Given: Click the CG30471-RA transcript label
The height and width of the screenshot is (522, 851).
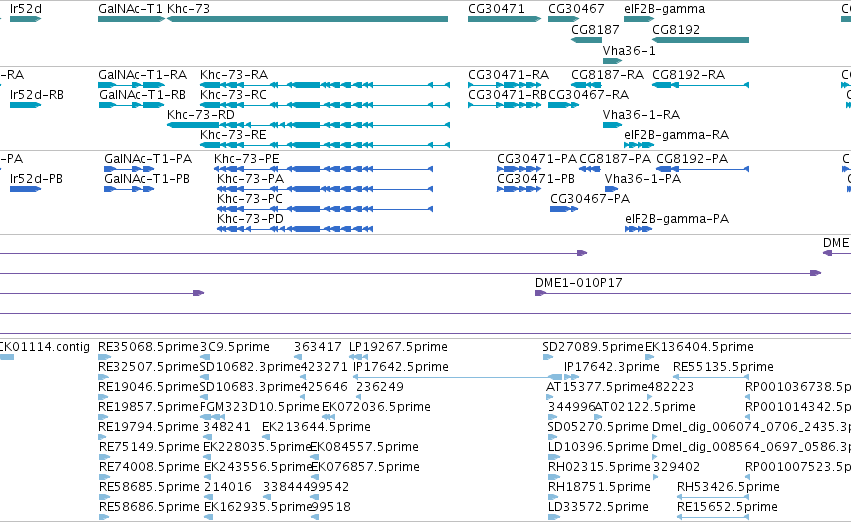Looking at the screenshot, I should [508, 75].
